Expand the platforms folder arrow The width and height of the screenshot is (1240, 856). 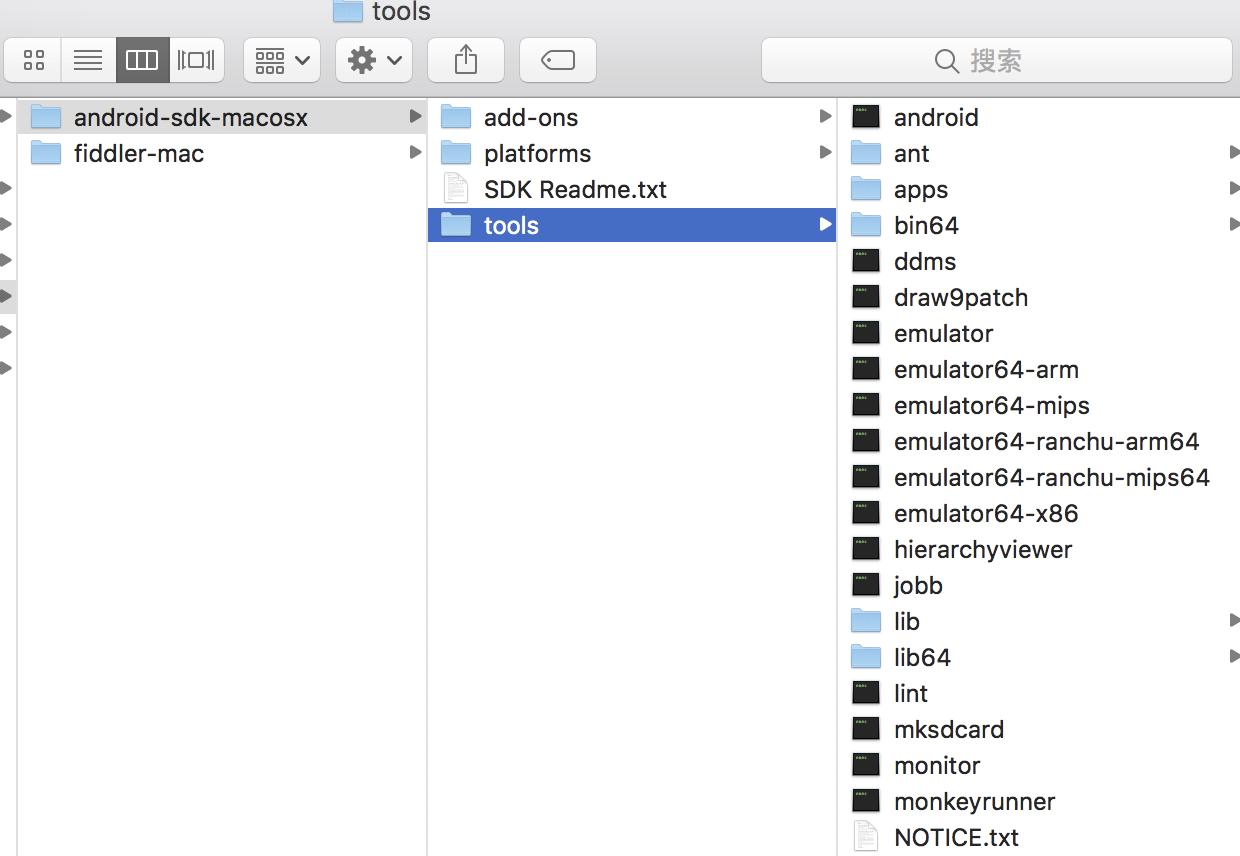825,152
